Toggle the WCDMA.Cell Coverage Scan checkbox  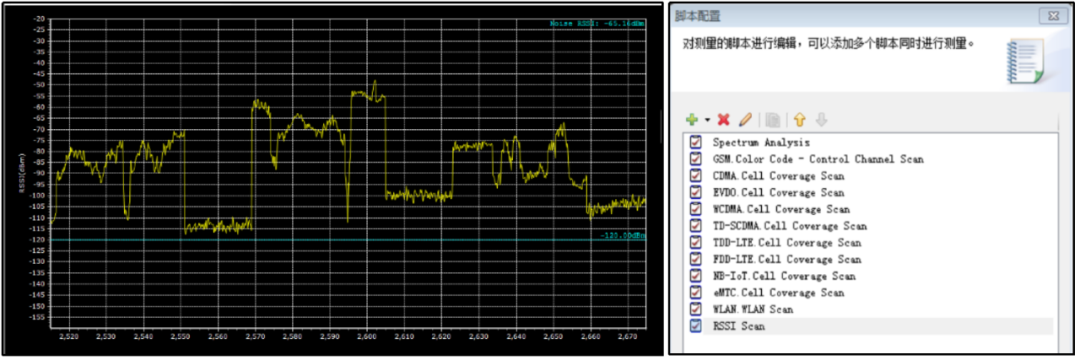coord(696,209)
